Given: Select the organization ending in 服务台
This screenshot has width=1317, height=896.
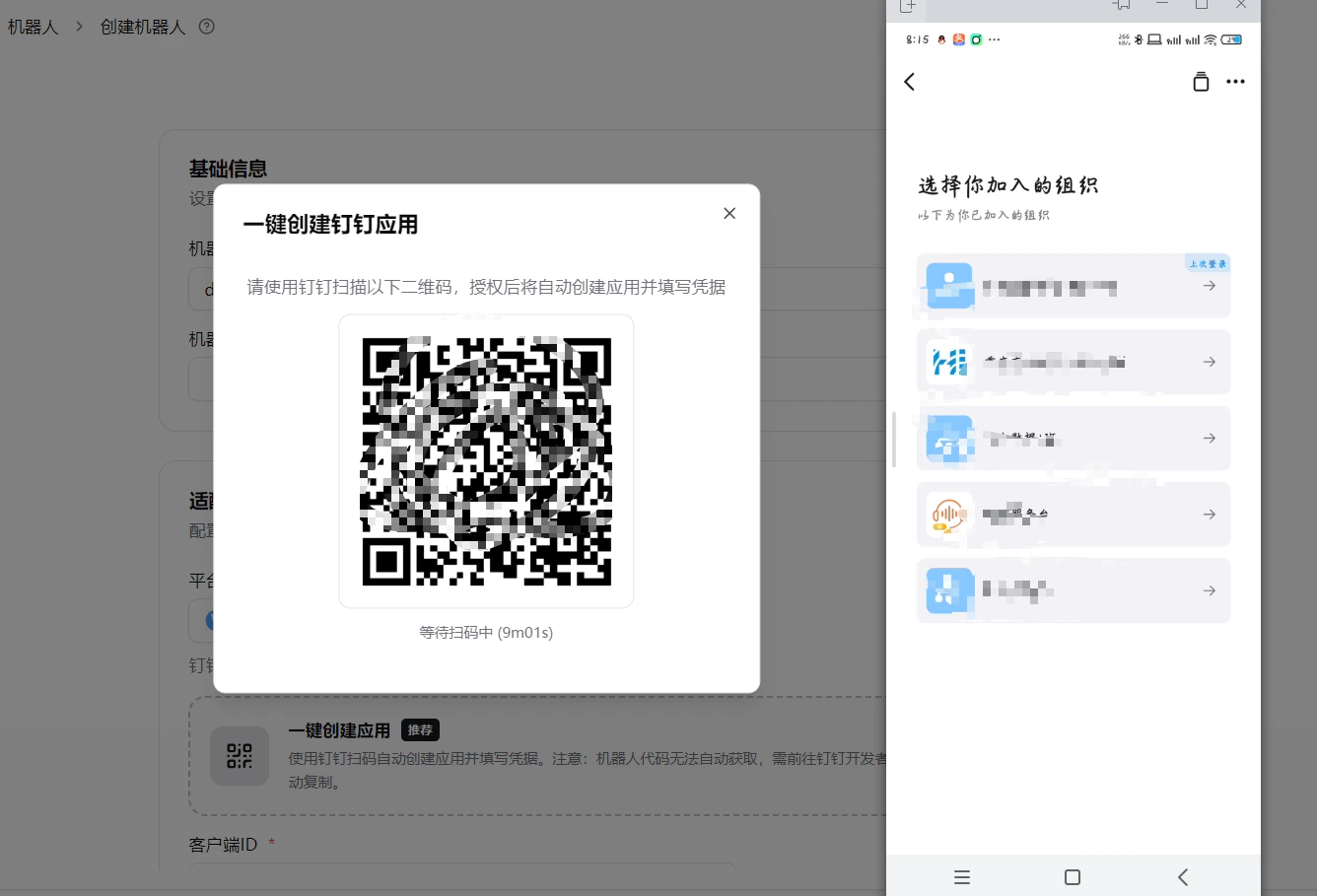Looking at the screenshot, I should 1074,515.
